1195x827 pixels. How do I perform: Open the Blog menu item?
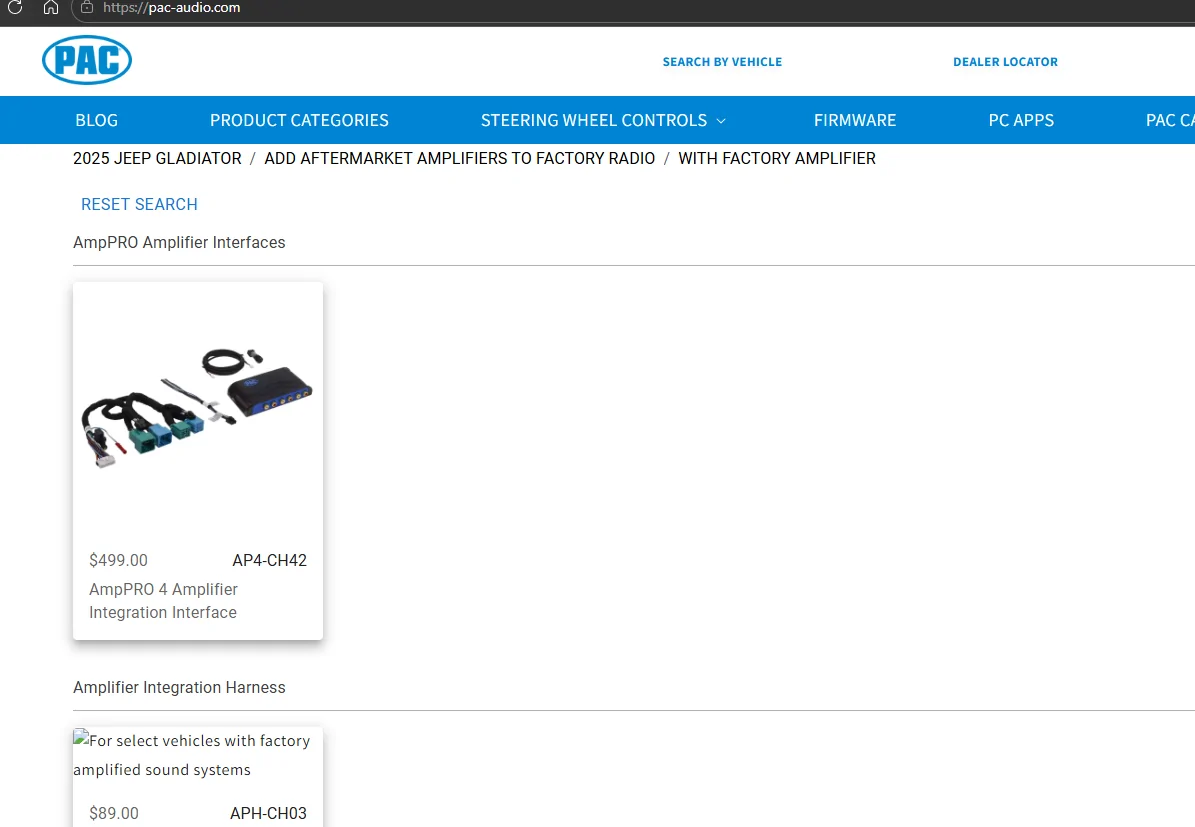[x=97, y=120]
